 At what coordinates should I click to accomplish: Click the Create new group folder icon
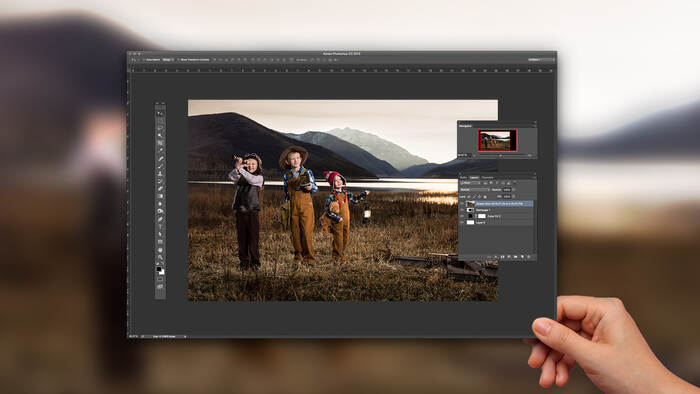tap(515, 257)
